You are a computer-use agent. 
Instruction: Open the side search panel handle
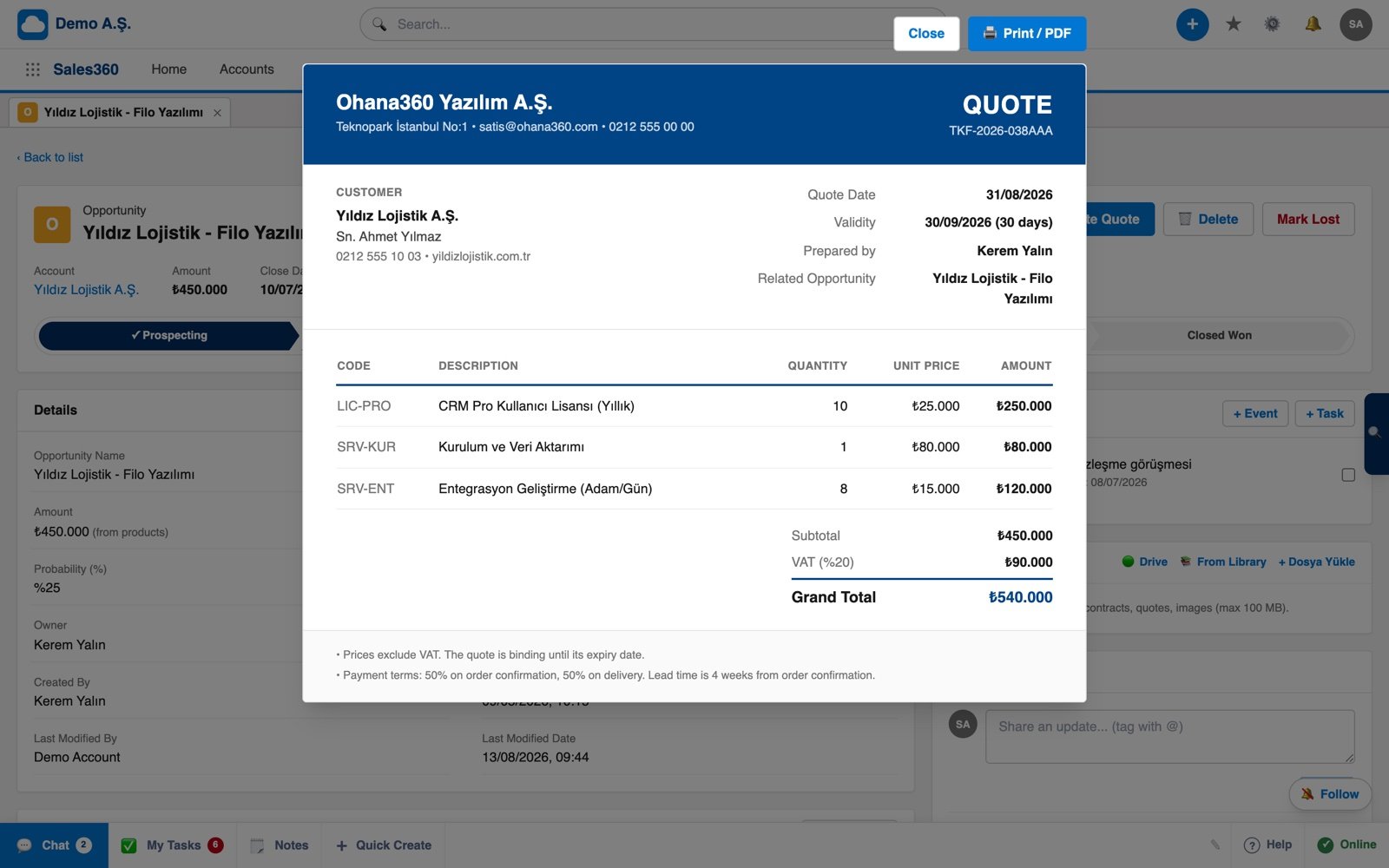pos(1377,433)
